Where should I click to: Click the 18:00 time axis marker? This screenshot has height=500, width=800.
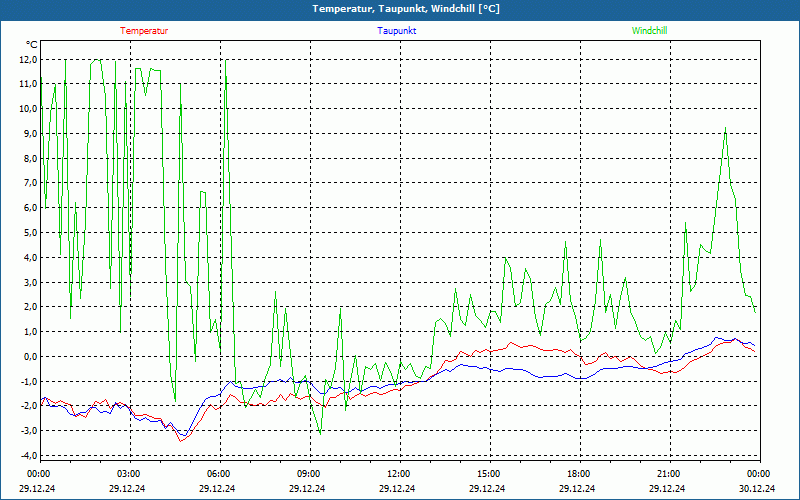tap(578, 474)
